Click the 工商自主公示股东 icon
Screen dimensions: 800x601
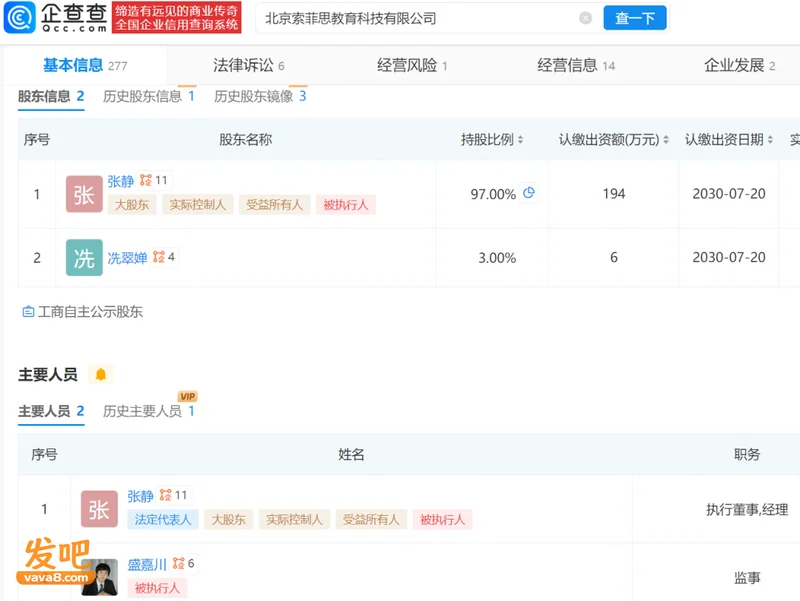click(x=28, y=311)
